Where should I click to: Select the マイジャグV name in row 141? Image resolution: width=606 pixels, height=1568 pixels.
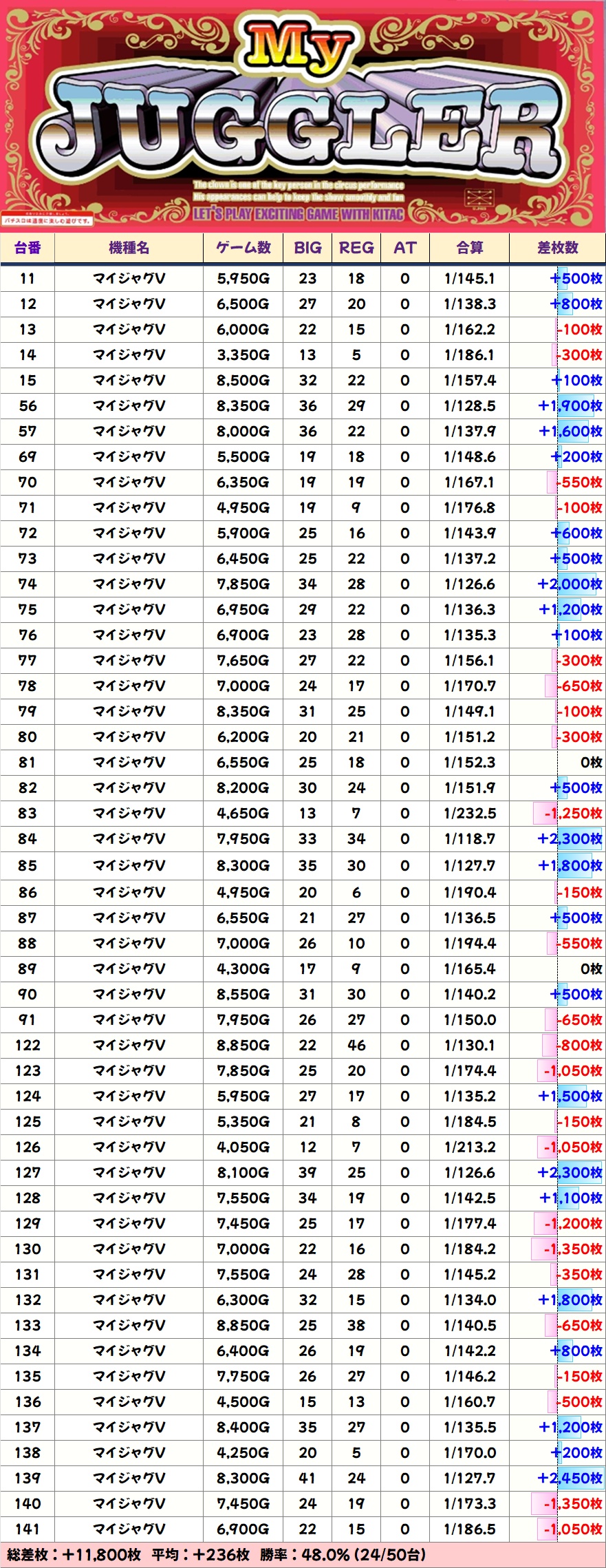point(129,1529)
